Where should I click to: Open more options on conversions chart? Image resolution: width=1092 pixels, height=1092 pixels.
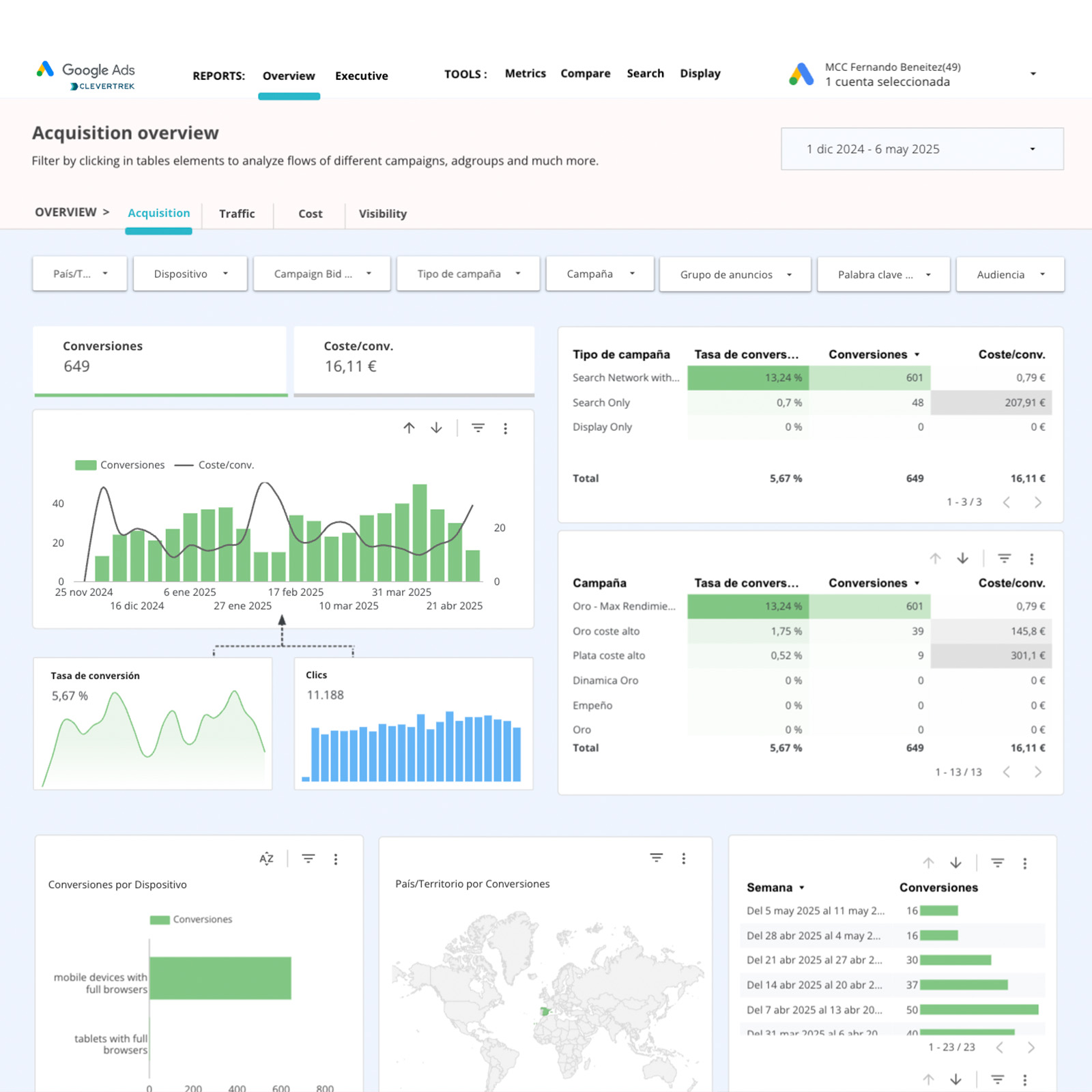(x=505, y=429)
